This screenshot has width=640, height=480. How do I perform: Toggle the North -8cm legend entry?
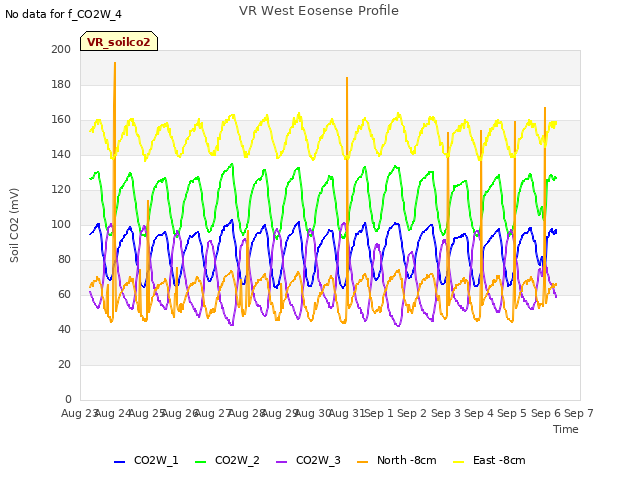(x=397, y=460)
